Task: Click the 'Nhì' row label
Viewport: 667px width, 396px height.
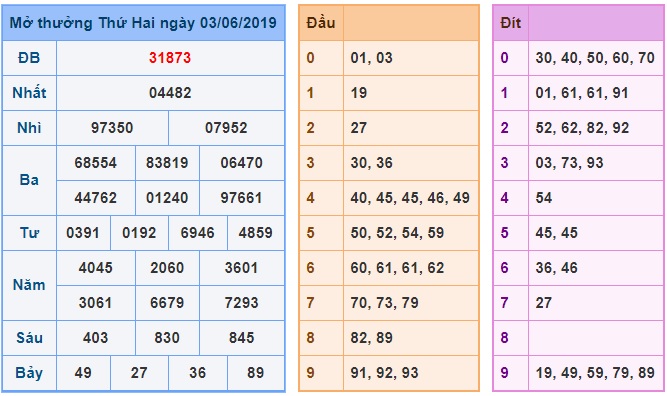Action: (29, 128)
